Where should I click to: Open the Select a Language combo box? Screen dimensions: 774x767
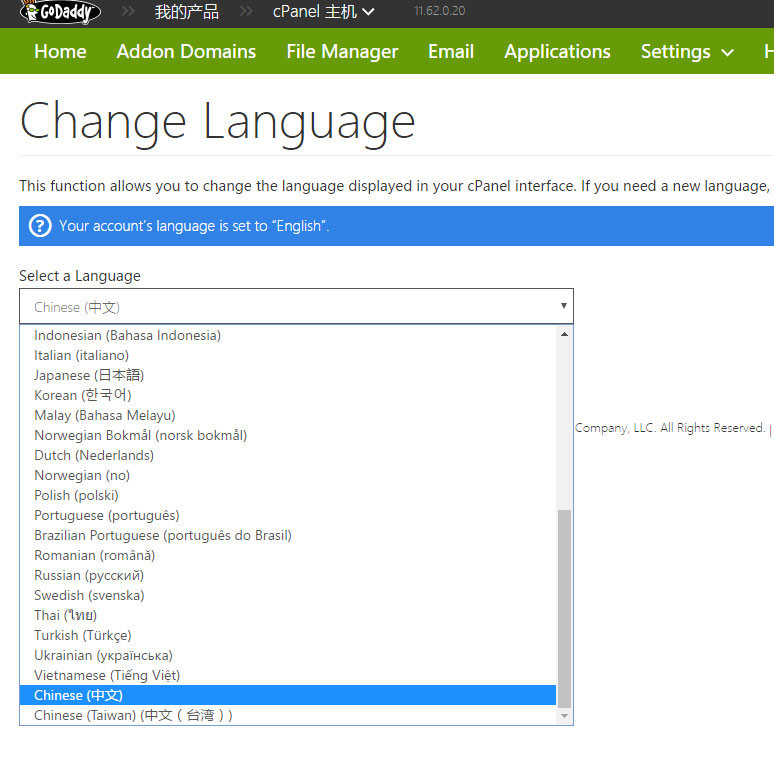click(x=296, y=307)
